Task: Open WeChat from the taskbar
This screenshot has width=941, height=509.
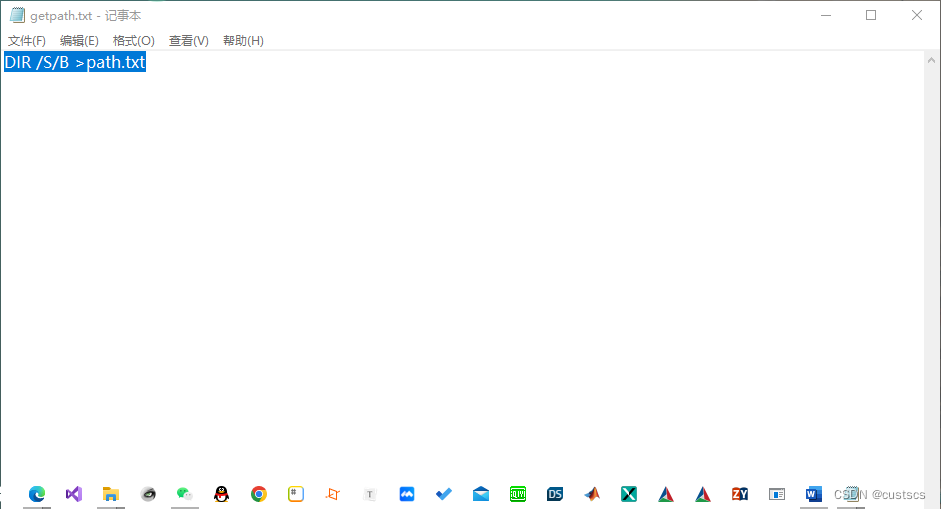Action: pos(185,494)
